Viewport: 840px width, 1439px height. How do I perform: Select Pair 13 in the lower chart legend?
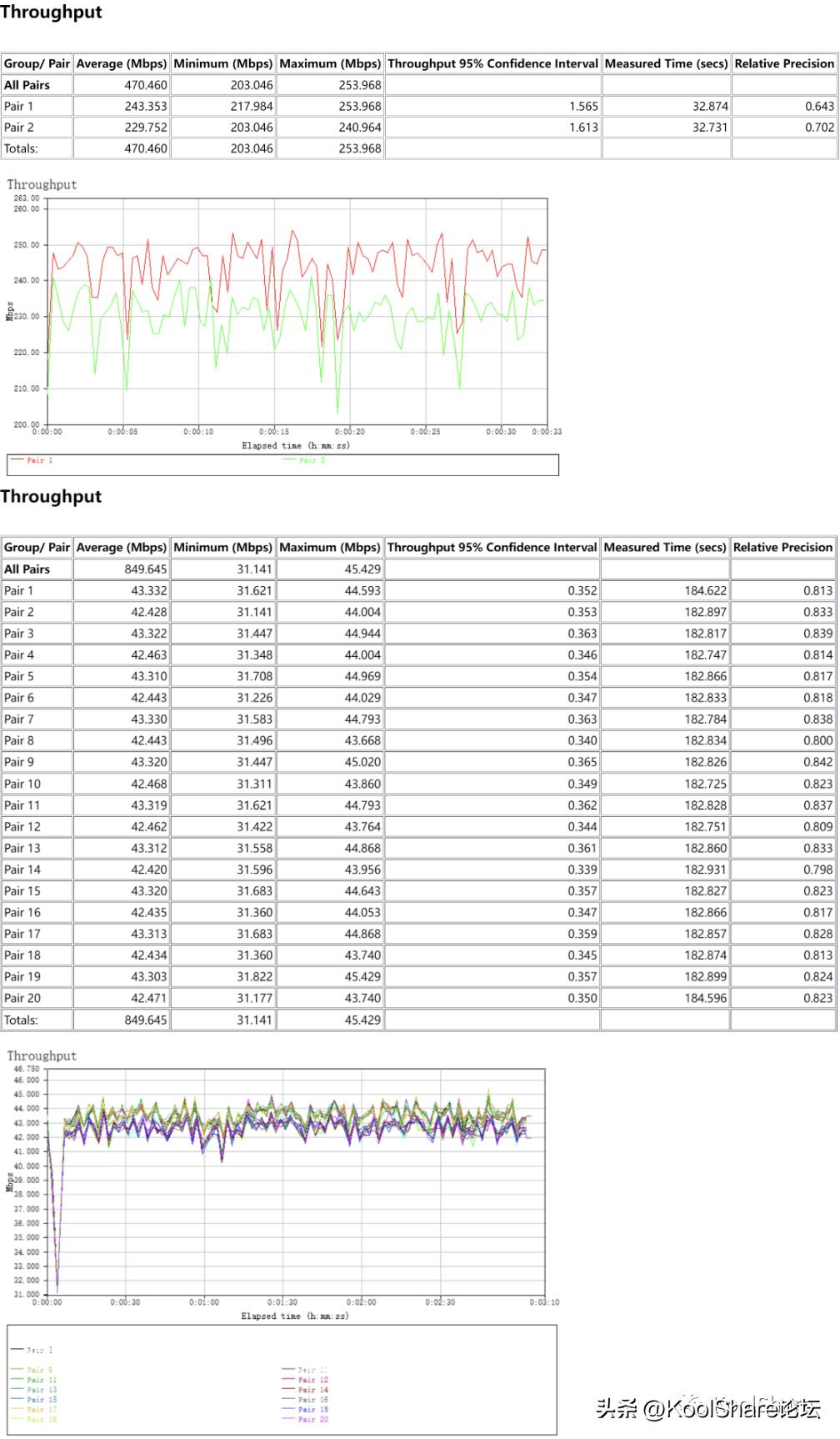point(34,1390)
